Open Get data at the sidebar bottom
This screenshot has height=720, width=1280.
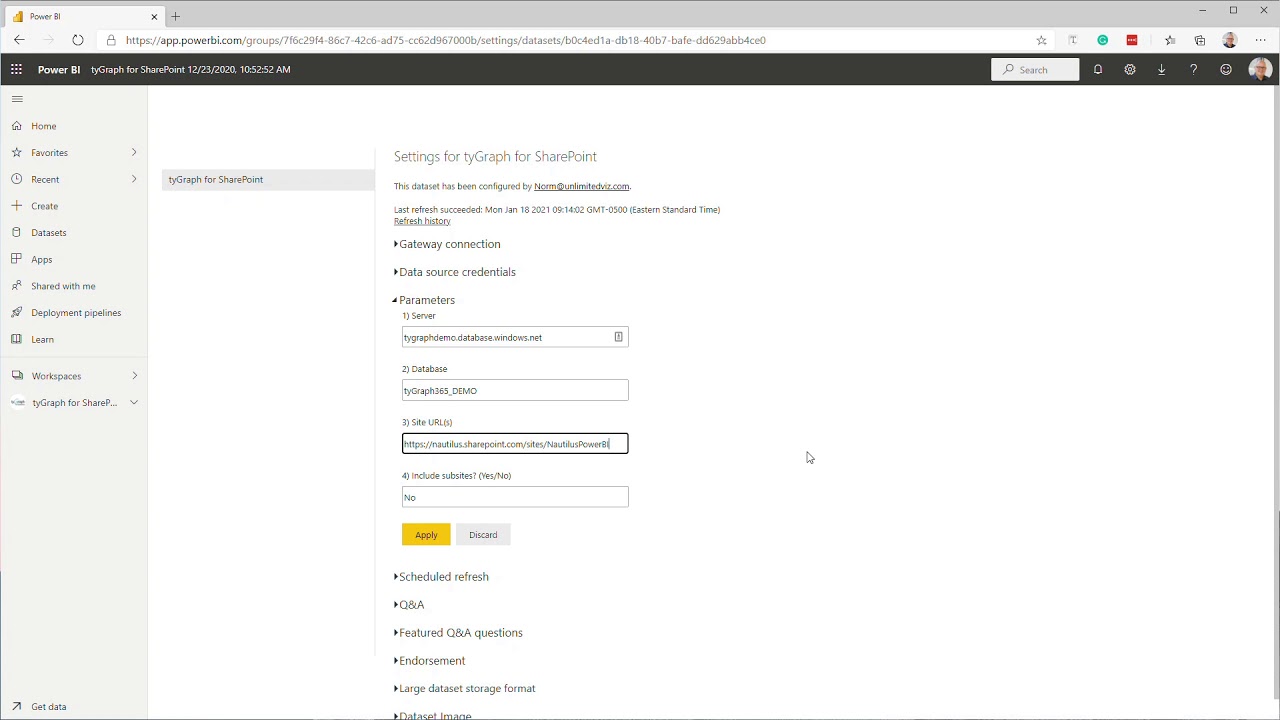click(x=49, y=707)
